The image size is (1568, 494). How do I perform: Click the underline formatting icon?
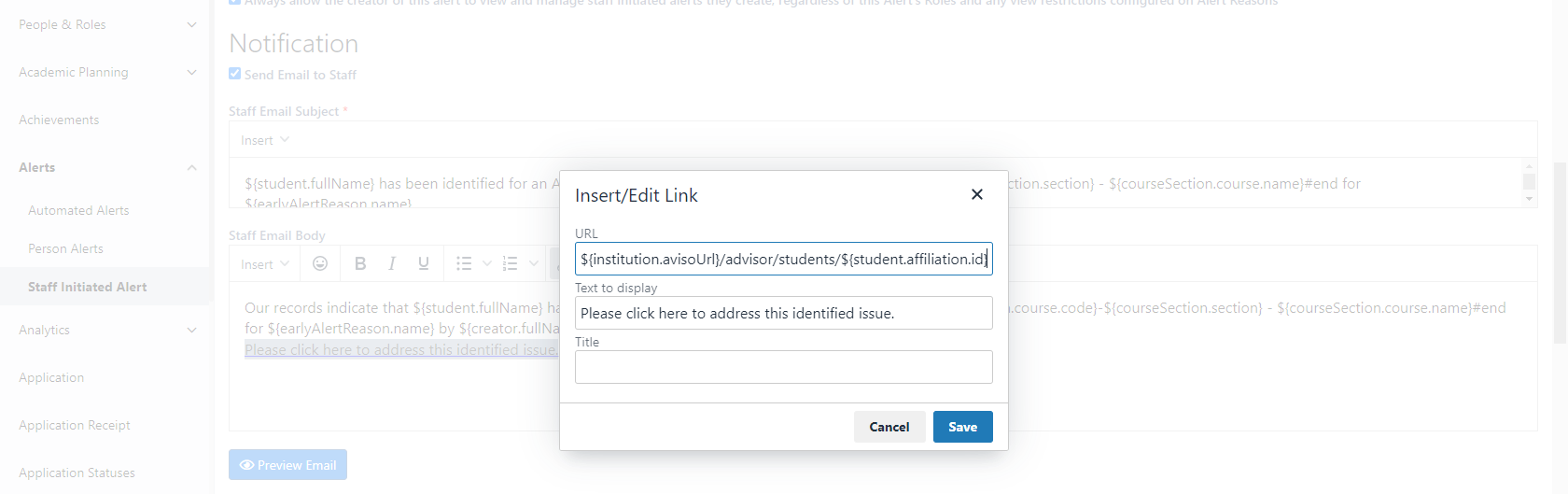[x=424, y=264]
